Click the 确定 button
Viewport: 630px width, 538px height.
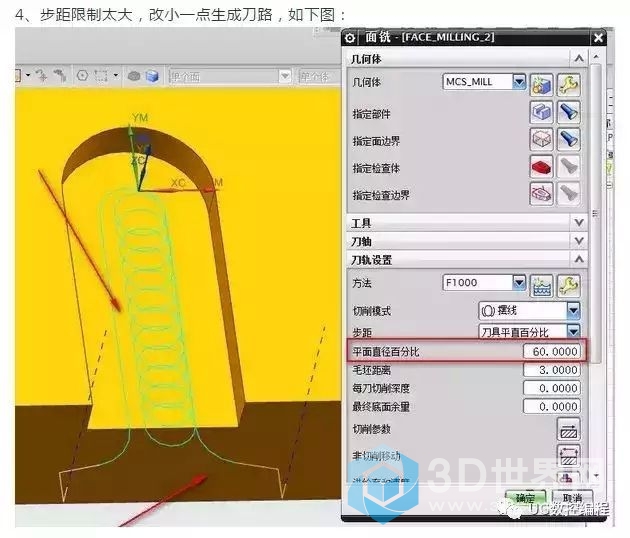pyautogui.click(x=525, y=498)
